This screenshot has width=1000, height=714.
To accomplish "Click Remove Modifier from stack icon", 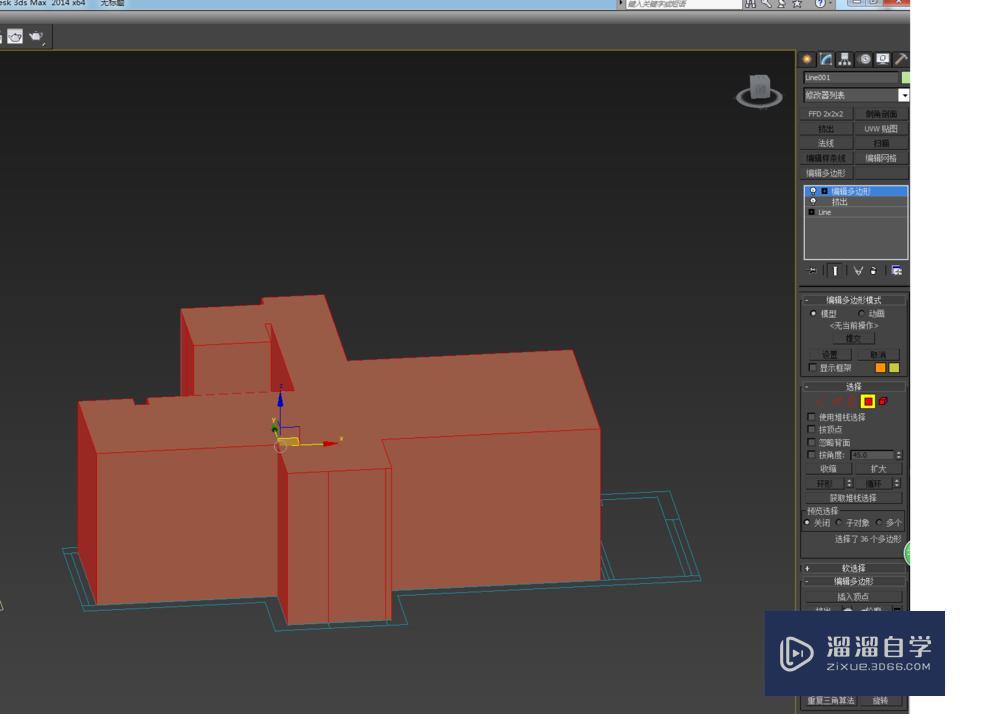I will (874, 271).
